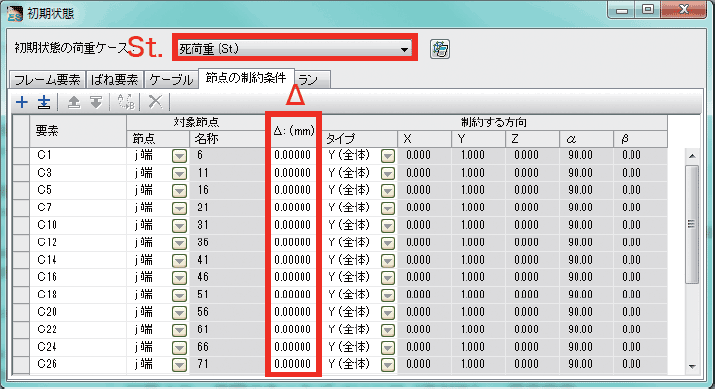Click element cell C14
The width and height of the screenshot is (715, 389).
[x=78, y=260]
